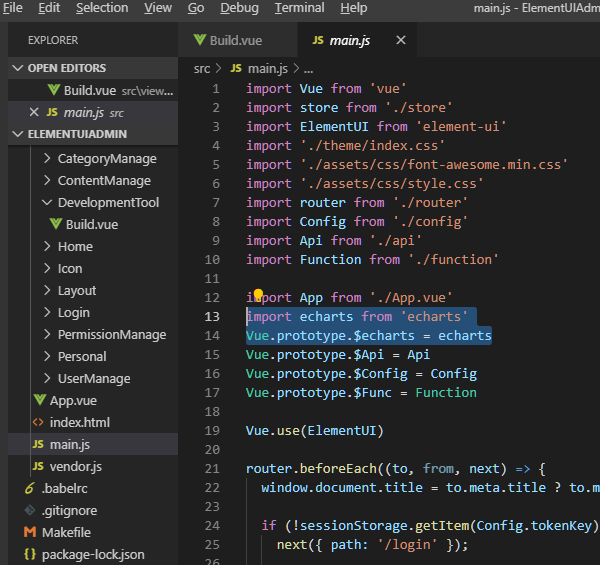Click the JSON braces icon beside package-lock.json
The height and width of the screenshot is (565, 600).
[30, 554]
